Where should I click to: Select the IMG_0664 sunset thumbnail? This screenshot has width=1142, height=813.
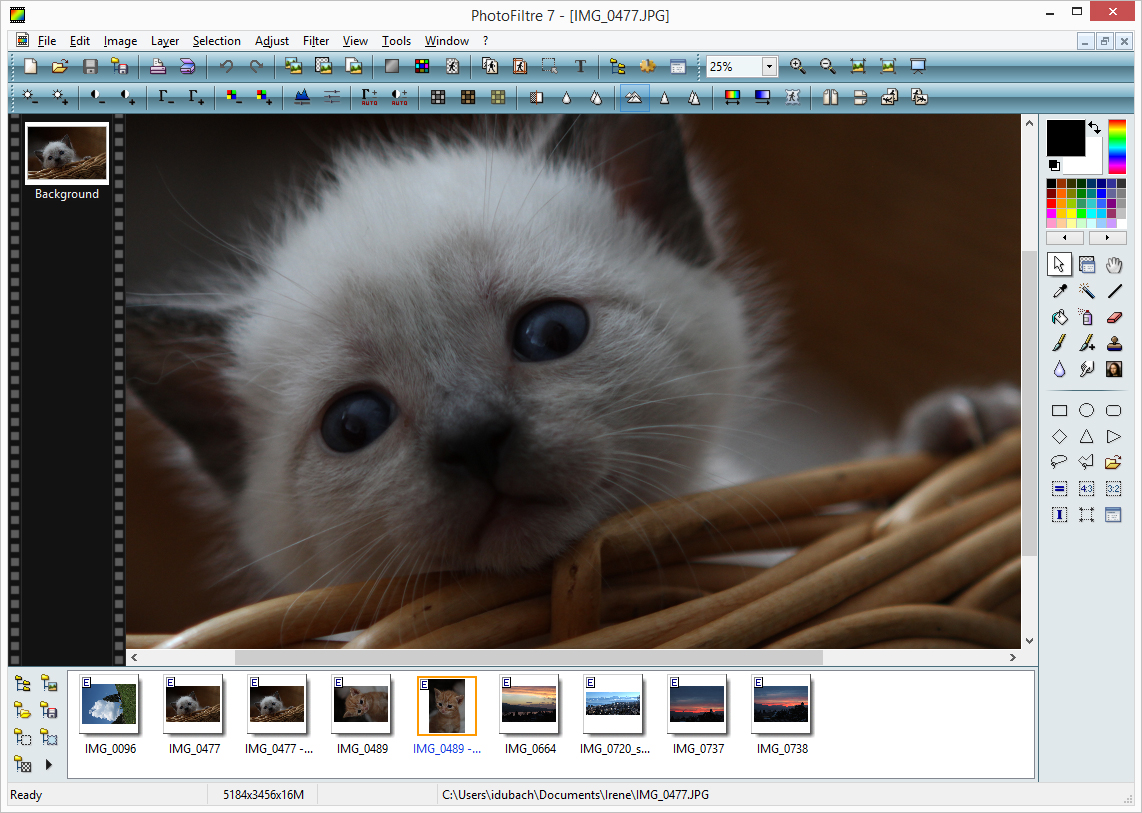530,705
